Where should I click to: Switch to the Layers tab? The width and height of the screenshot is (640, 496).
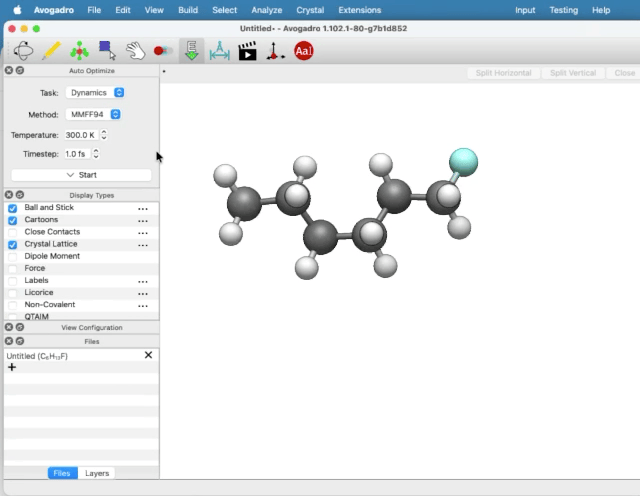tap(97, 473)
